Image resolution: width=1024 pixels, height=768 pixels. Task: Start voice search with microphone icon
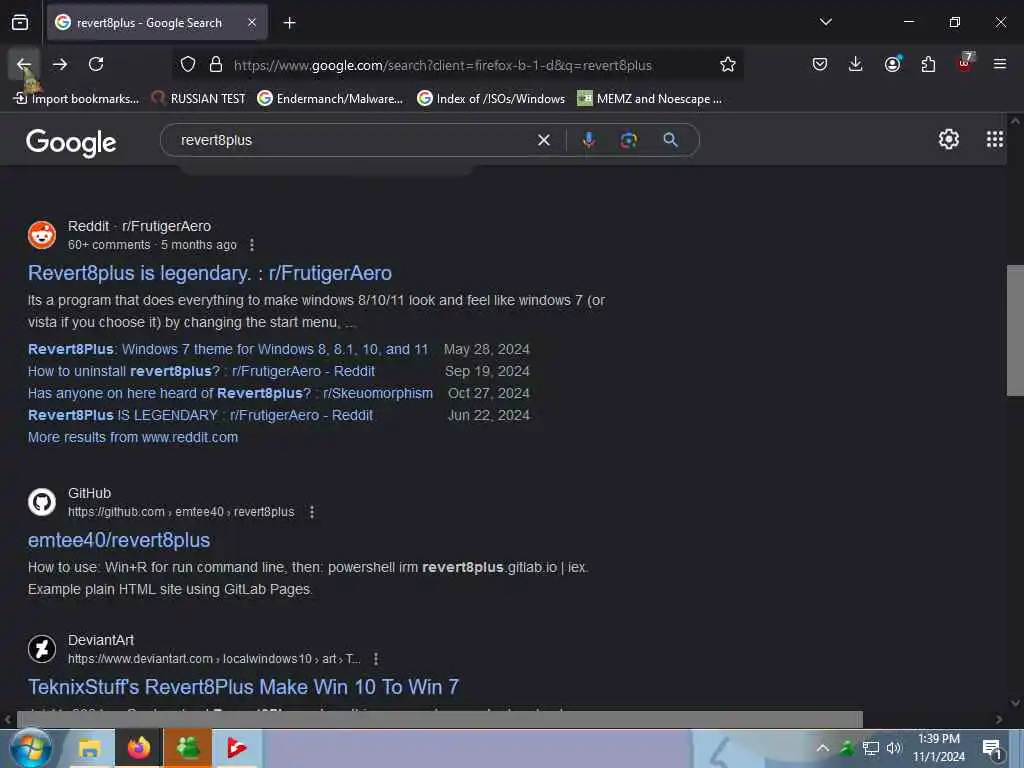click(588, 140)
